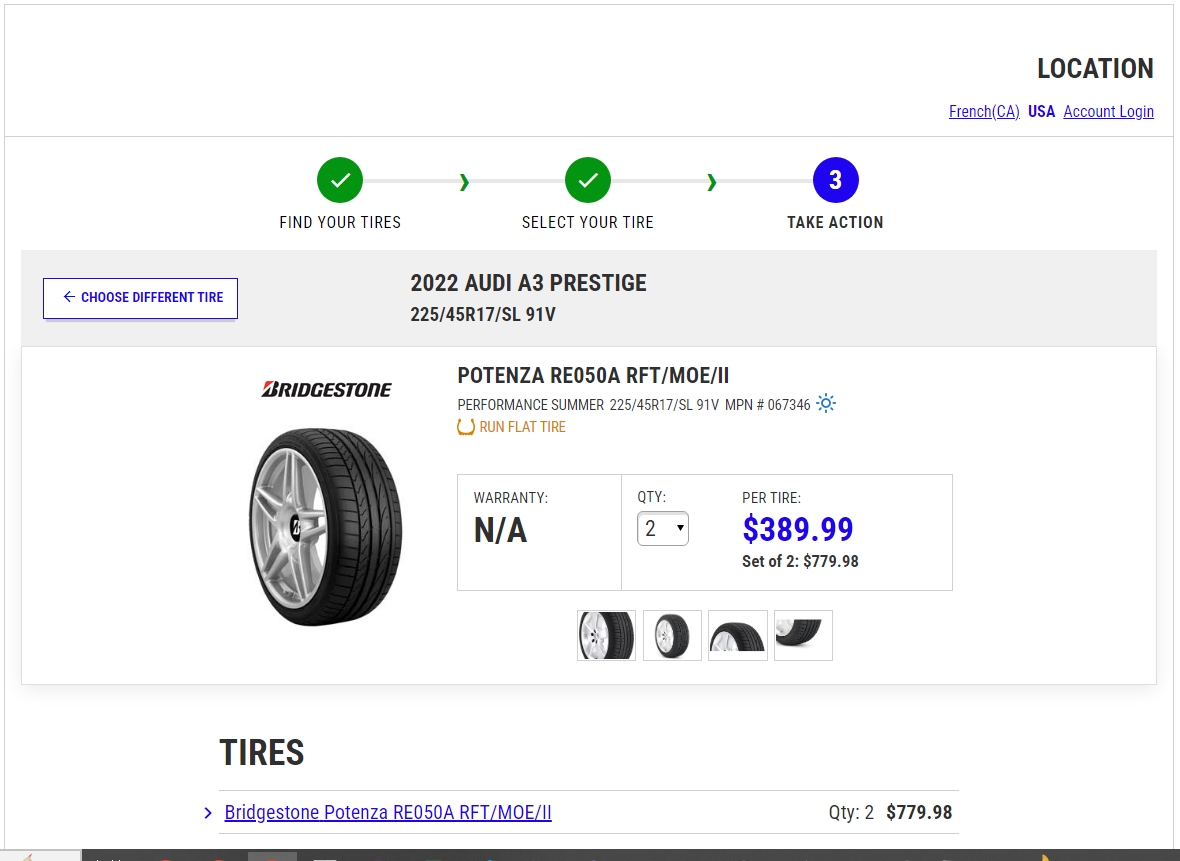Select the first tire side-angle thumbnail

[x=607, y=635]
